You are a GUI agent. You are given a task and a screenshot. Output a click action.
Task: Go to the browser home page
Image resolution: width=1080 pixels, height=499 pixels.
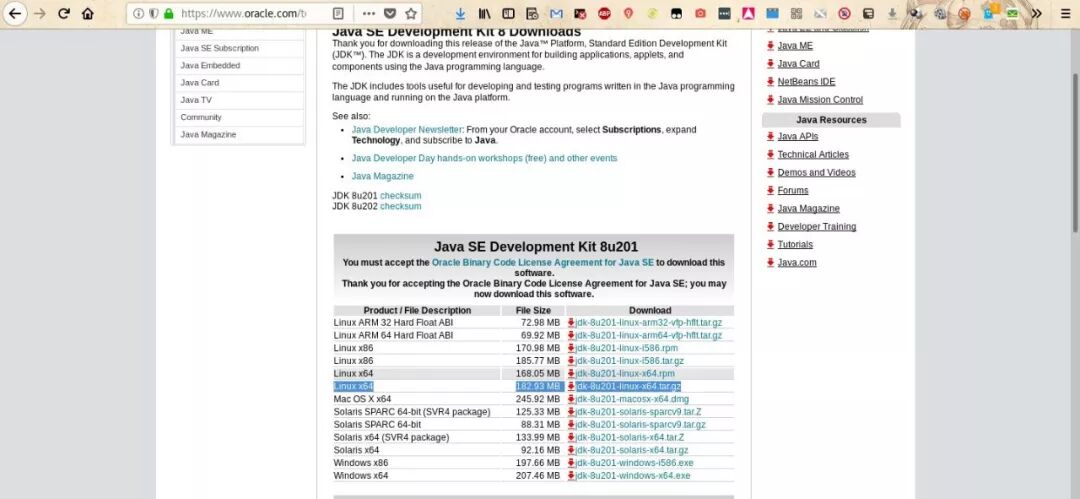pos(88,14)
